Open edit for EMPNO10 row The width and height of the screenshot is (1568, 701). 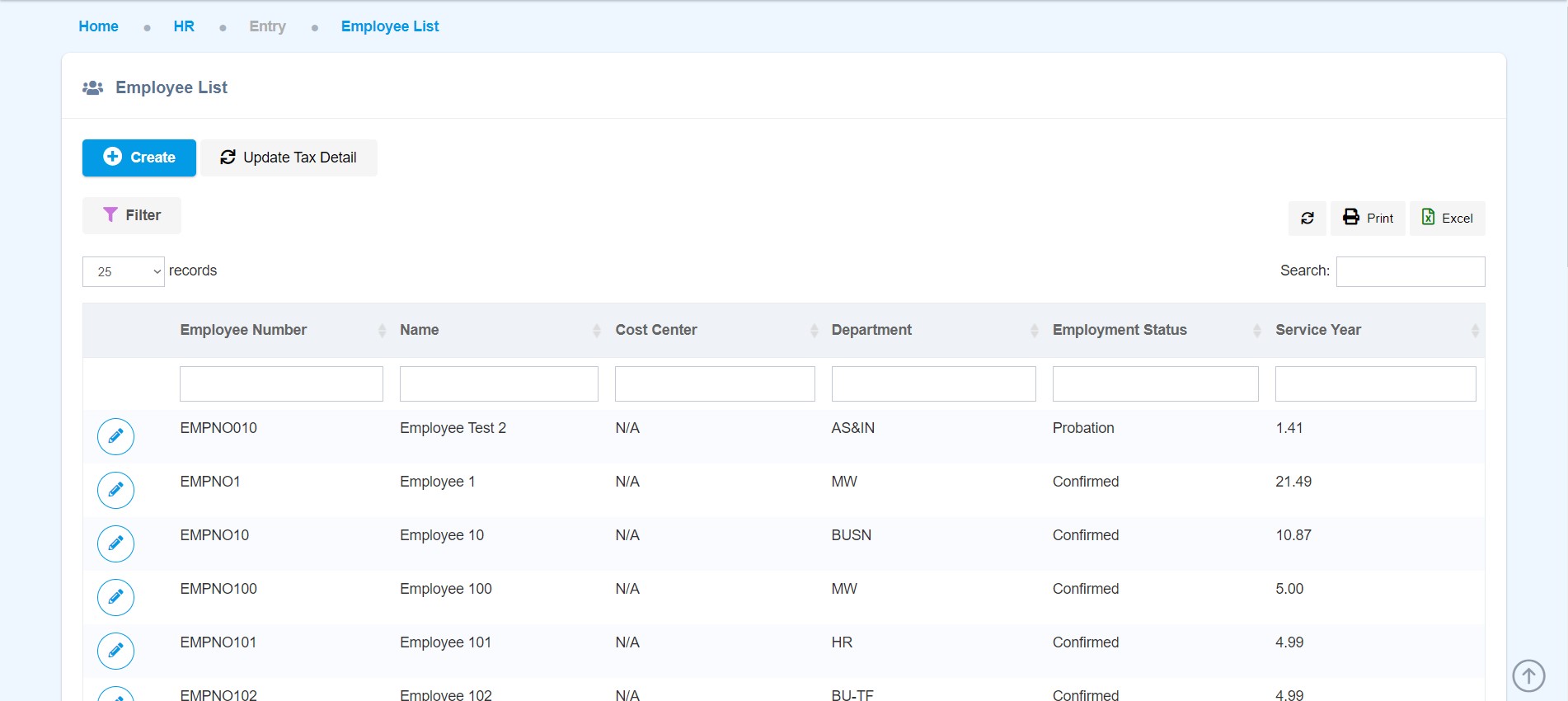pyautogui.click(x=115, y=543)
